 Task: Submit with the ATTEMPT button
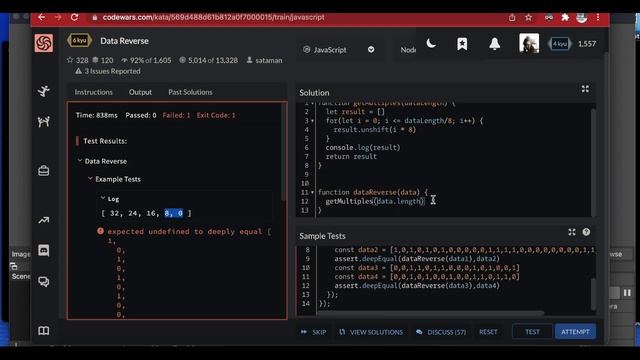click(x=575, y=332)
